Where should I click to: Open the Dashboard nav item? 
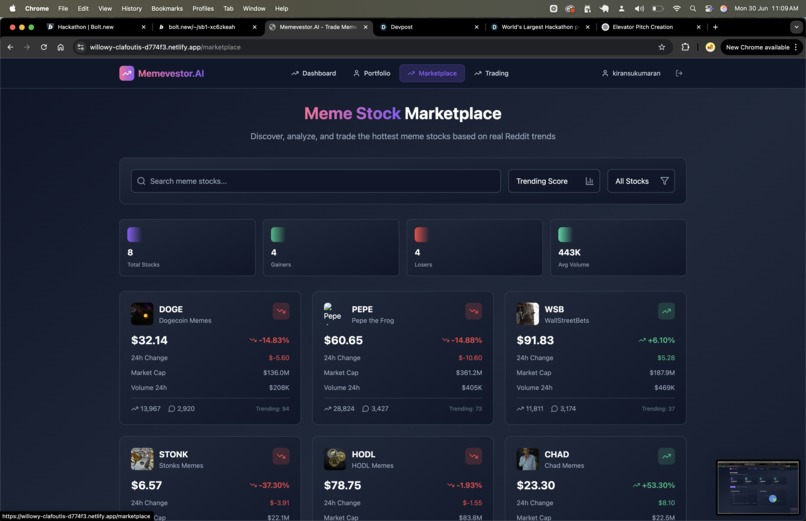point(314,73)
